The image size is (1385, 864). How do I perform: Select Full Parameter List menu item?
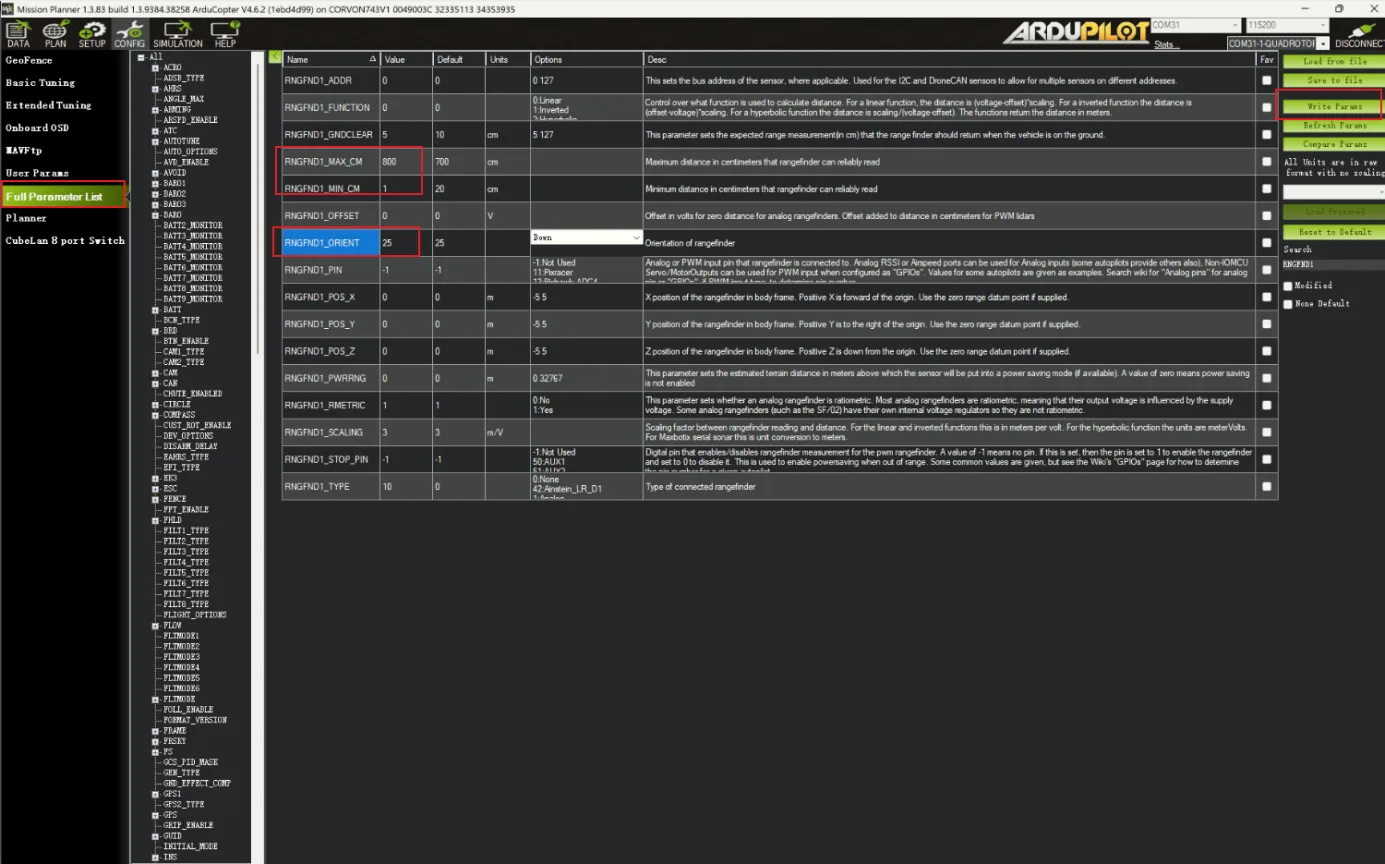65,196
